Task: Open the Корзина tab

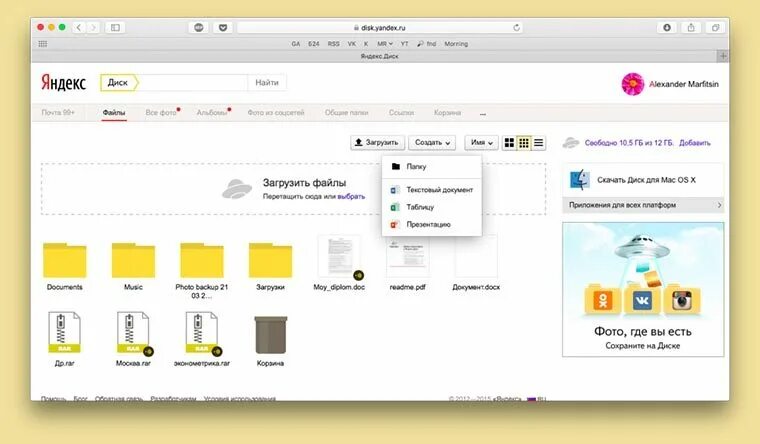Action: click(447, 112)
